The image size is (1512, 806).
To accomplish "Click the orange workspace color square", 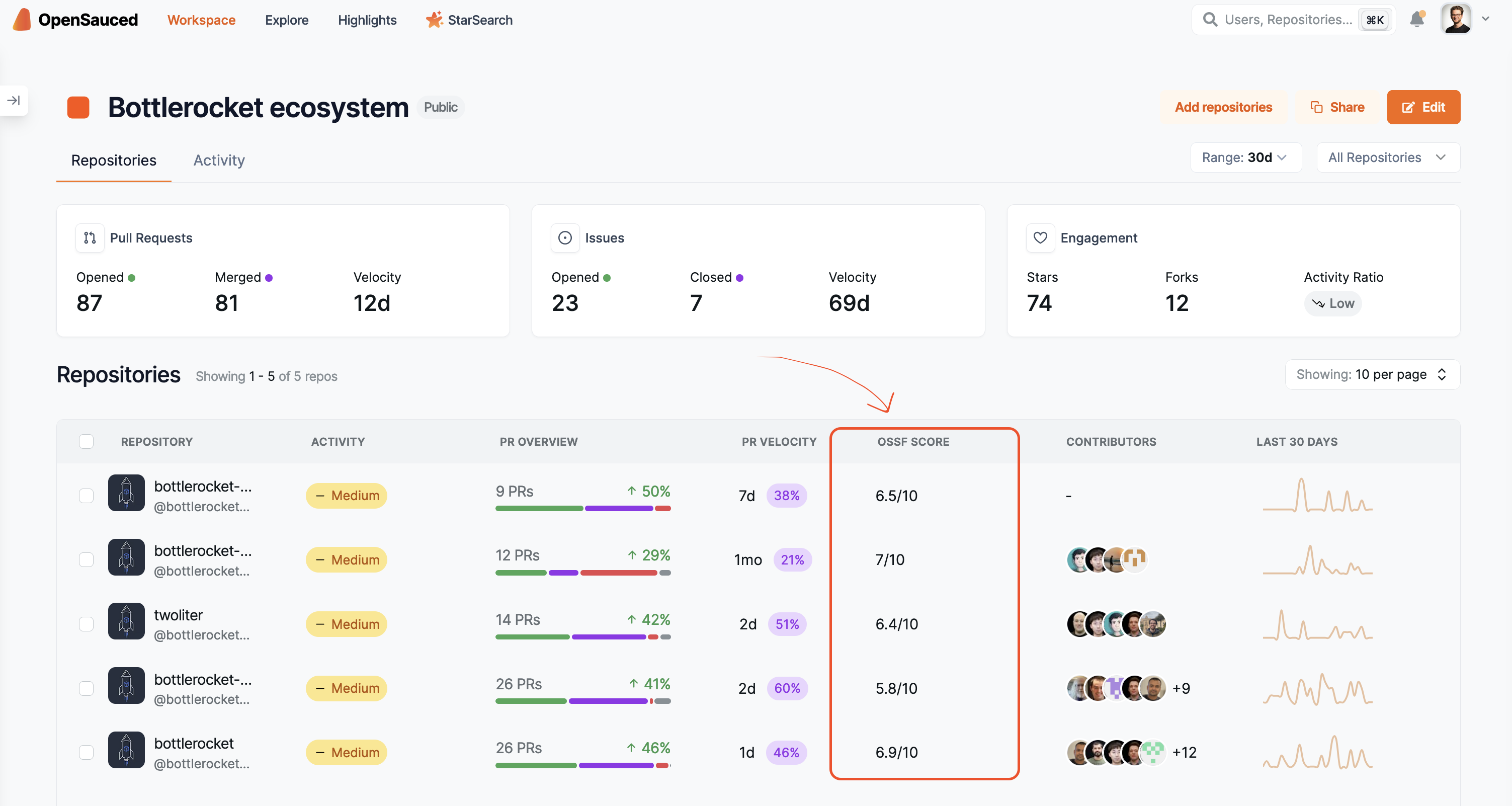I will 78,108.
